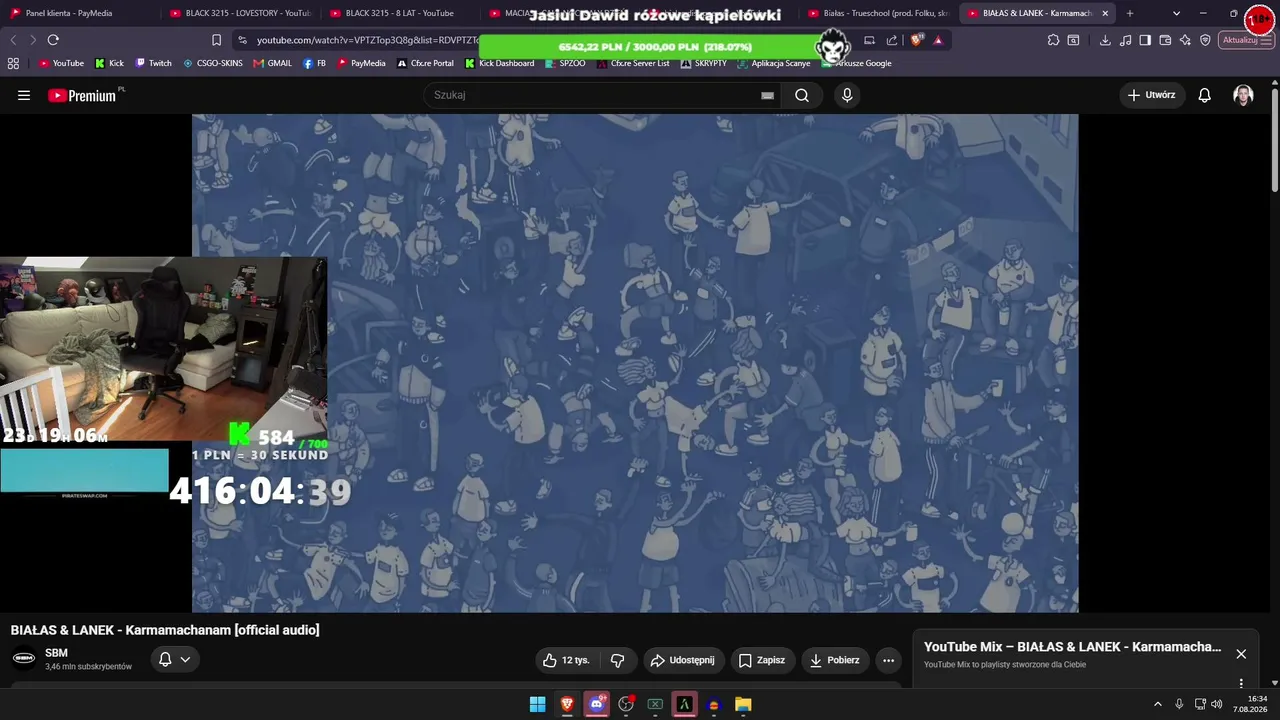Expand the tab search dropdown

click(1176, 13)
